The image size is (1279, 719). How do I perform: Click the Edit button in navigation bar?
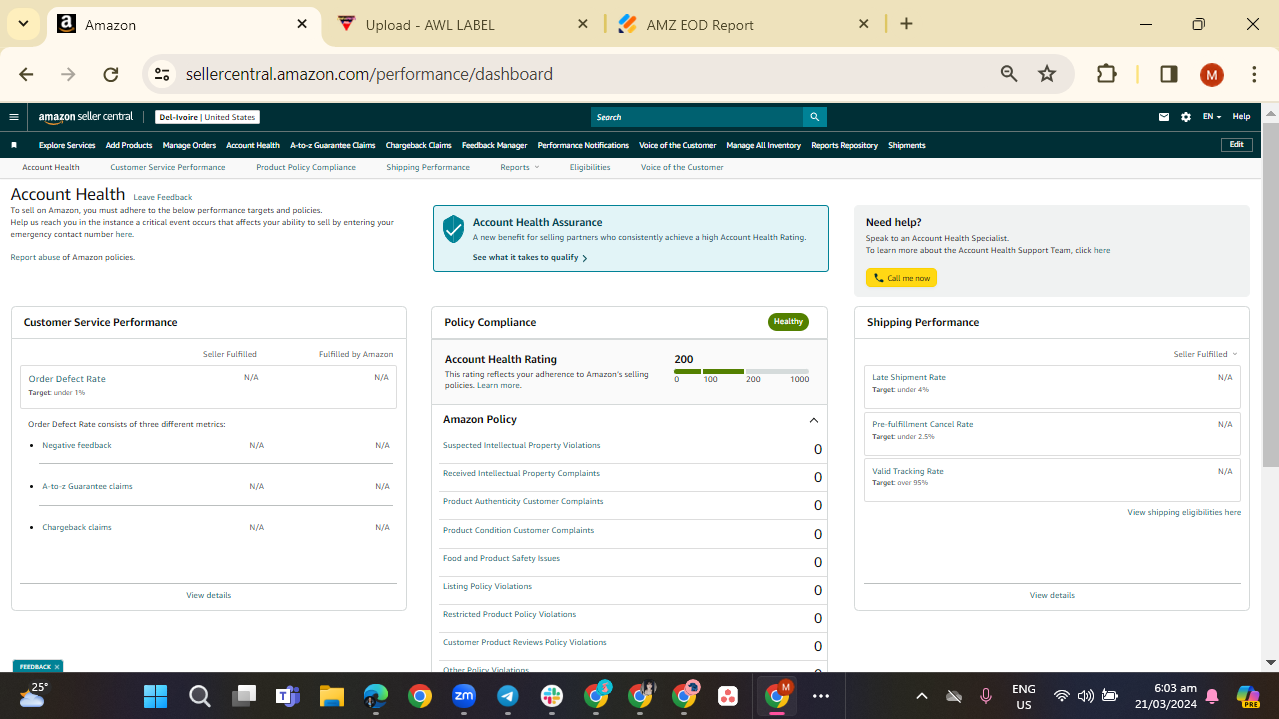coord(1237,145)
